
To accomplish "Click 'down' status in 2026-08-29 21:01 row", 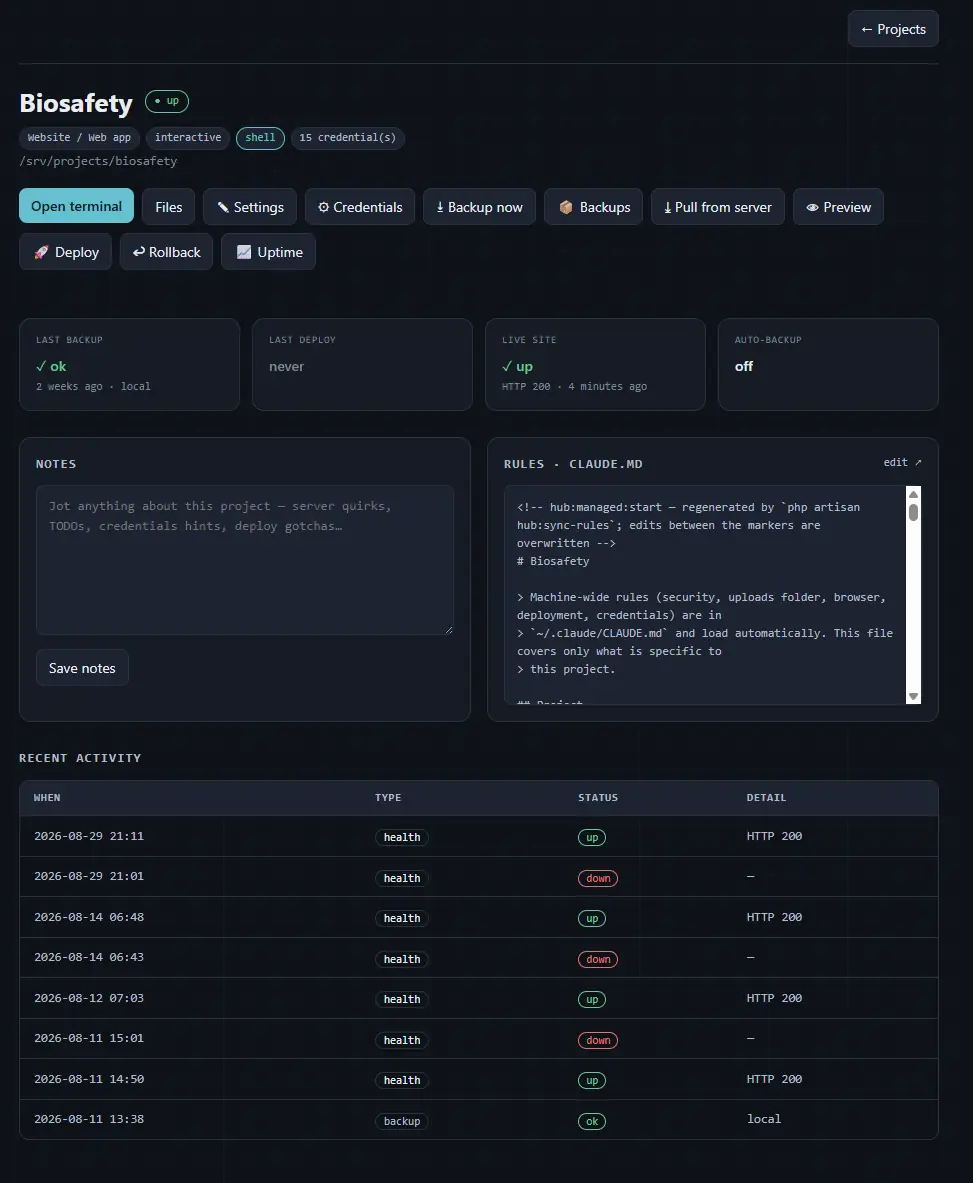I will click(x=598, y=878).
